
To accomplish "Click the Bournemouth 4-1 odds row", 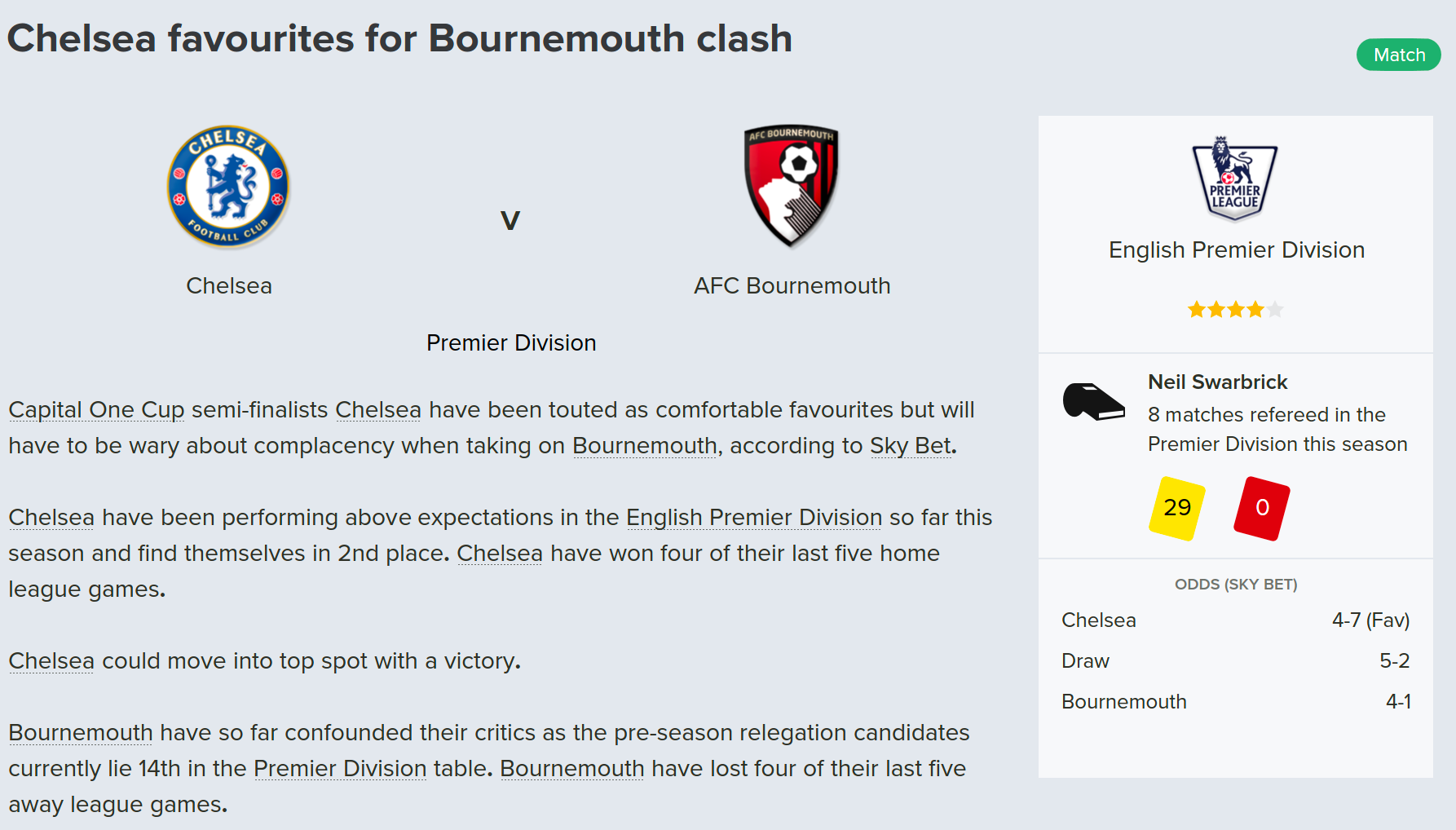I will (1235, 701).
